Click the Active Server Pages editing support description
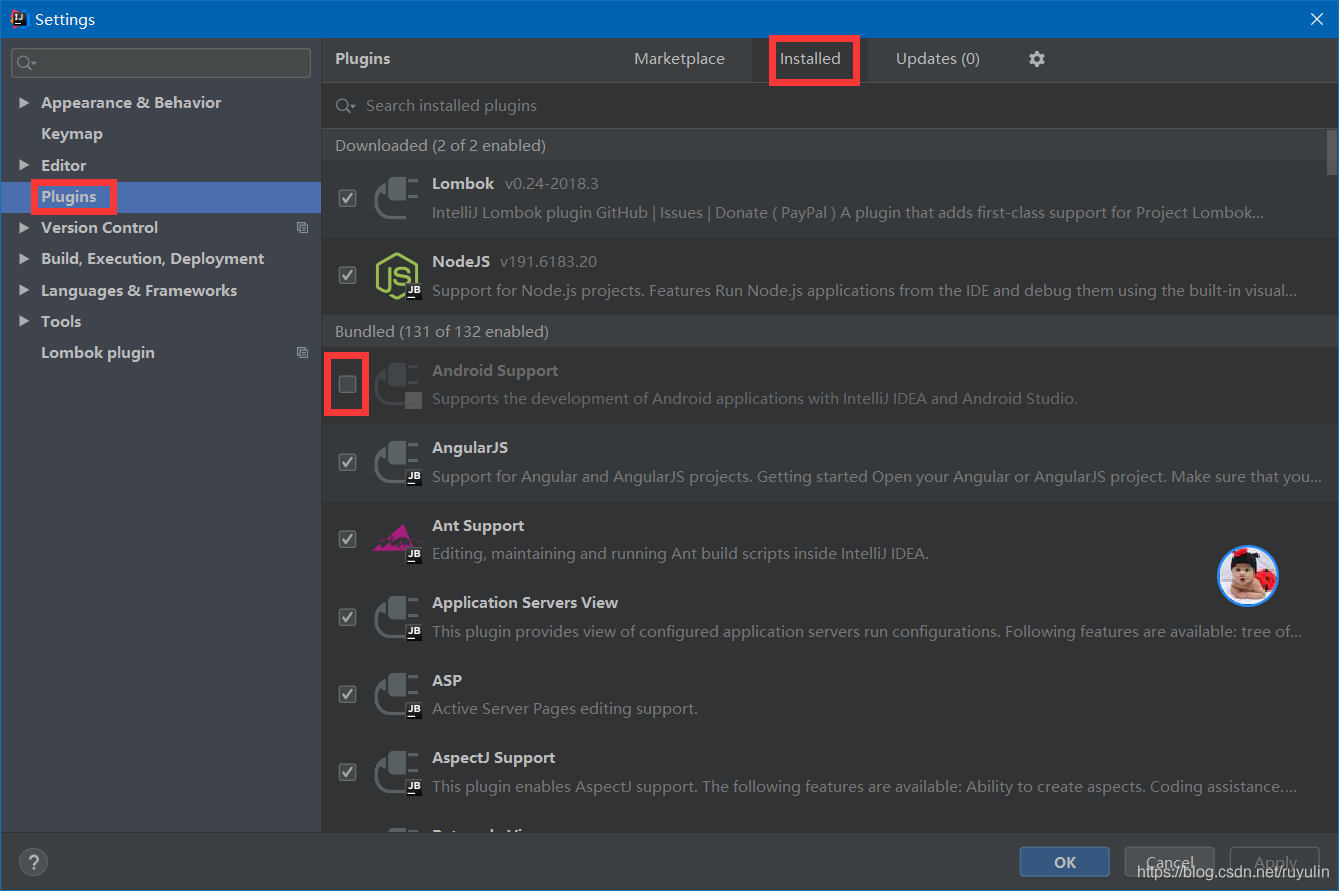The height and width of the screenshot is (891, 1339). 565,709
